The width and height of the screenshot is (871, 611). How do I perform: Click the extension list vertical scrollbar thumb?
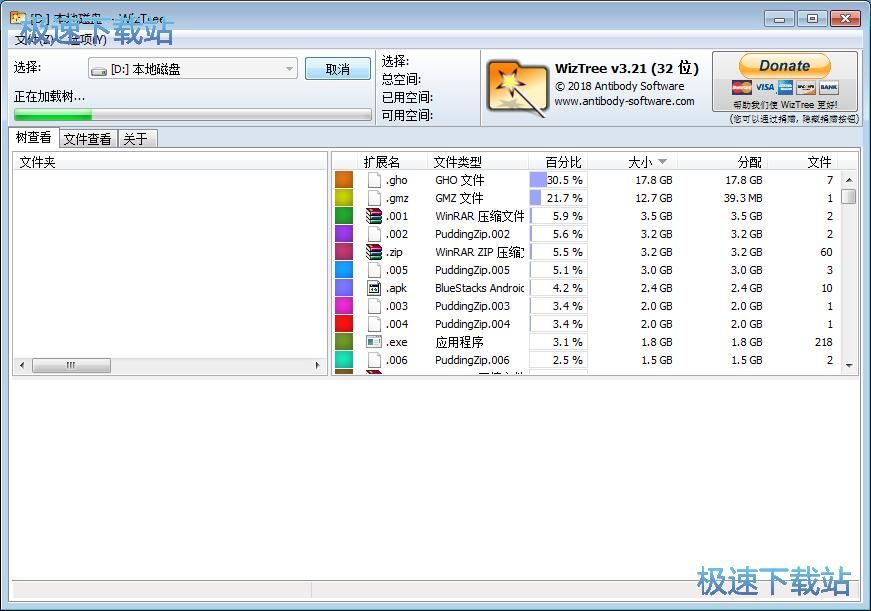(x=849, y=197)
